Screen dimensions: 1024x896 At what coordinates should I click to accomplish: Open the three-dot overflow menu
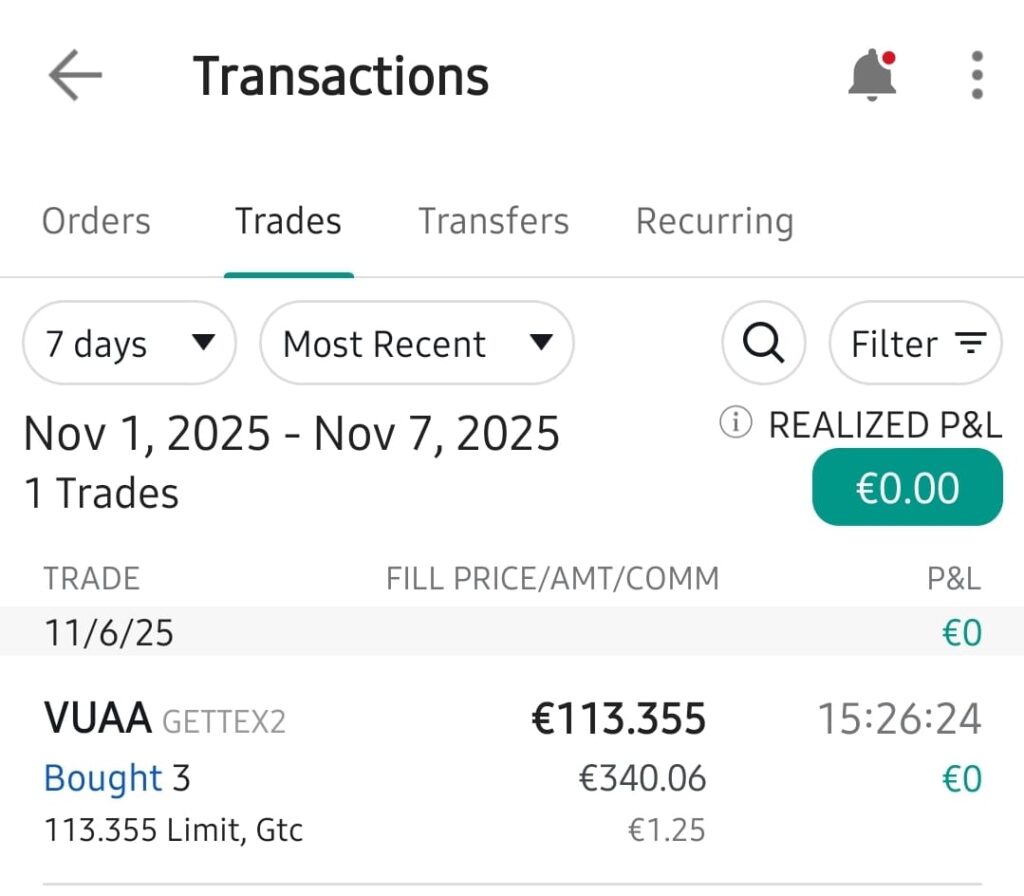pyautogui.click(x=977, y=76)
